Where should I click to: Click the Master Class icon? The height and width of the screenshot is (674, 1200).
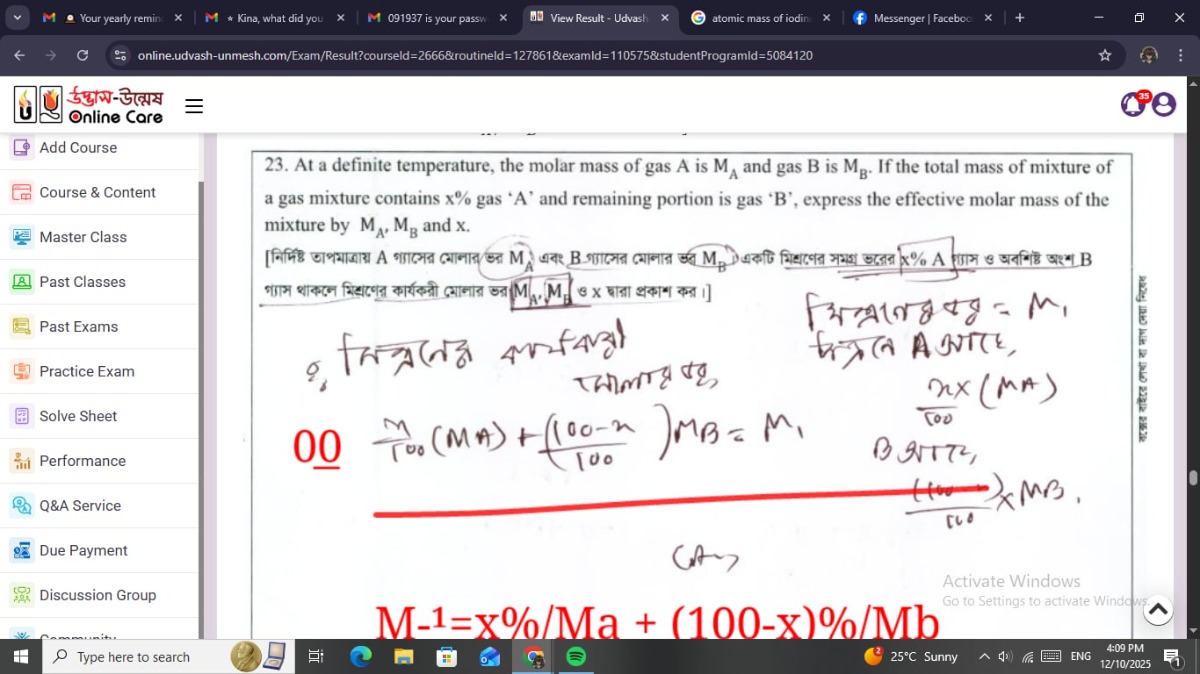pos(22,237)
